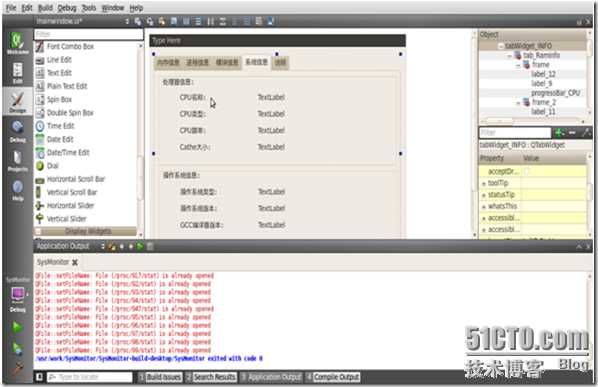598x387 pixels.
Task: Switch to the SysMonitor output tab
Action: (53, 262)
